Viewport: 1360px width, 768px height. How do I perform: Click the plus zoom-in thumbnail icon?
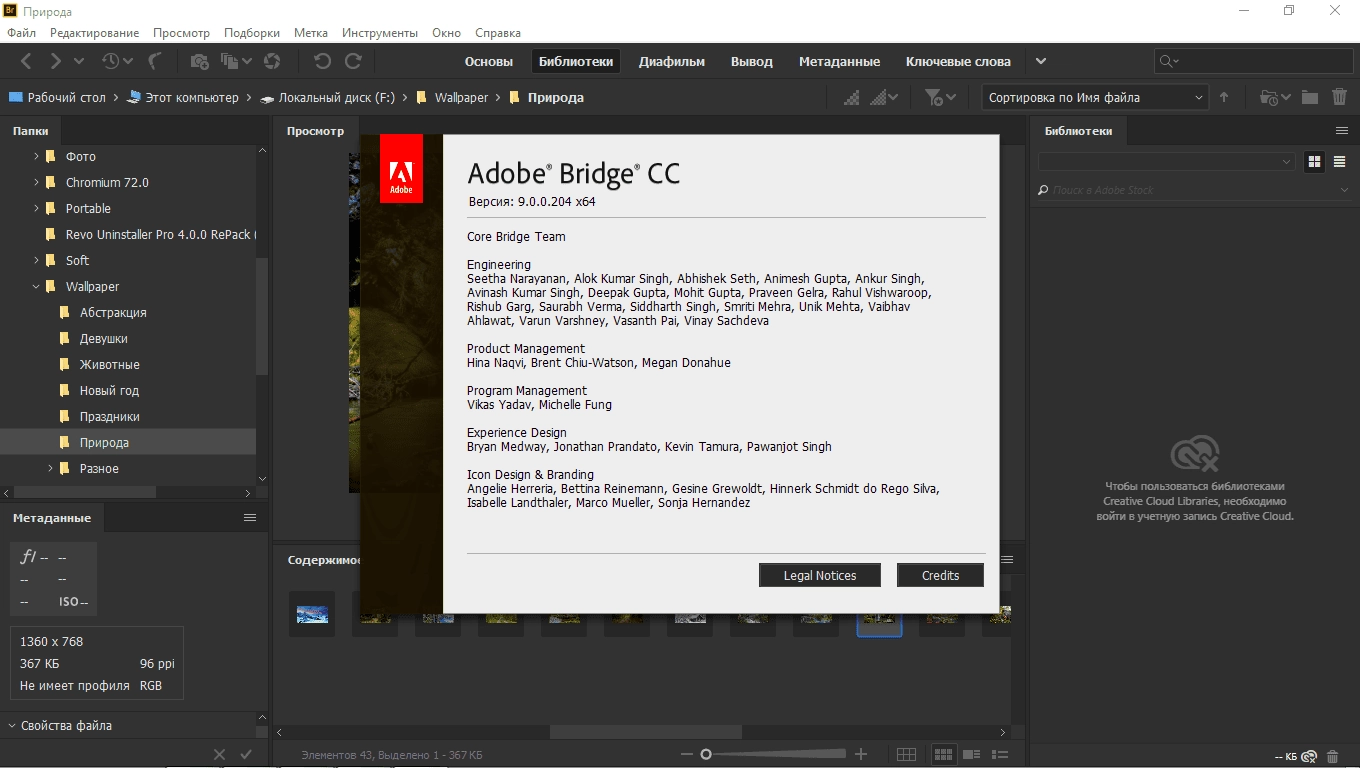tap(861, 754)
